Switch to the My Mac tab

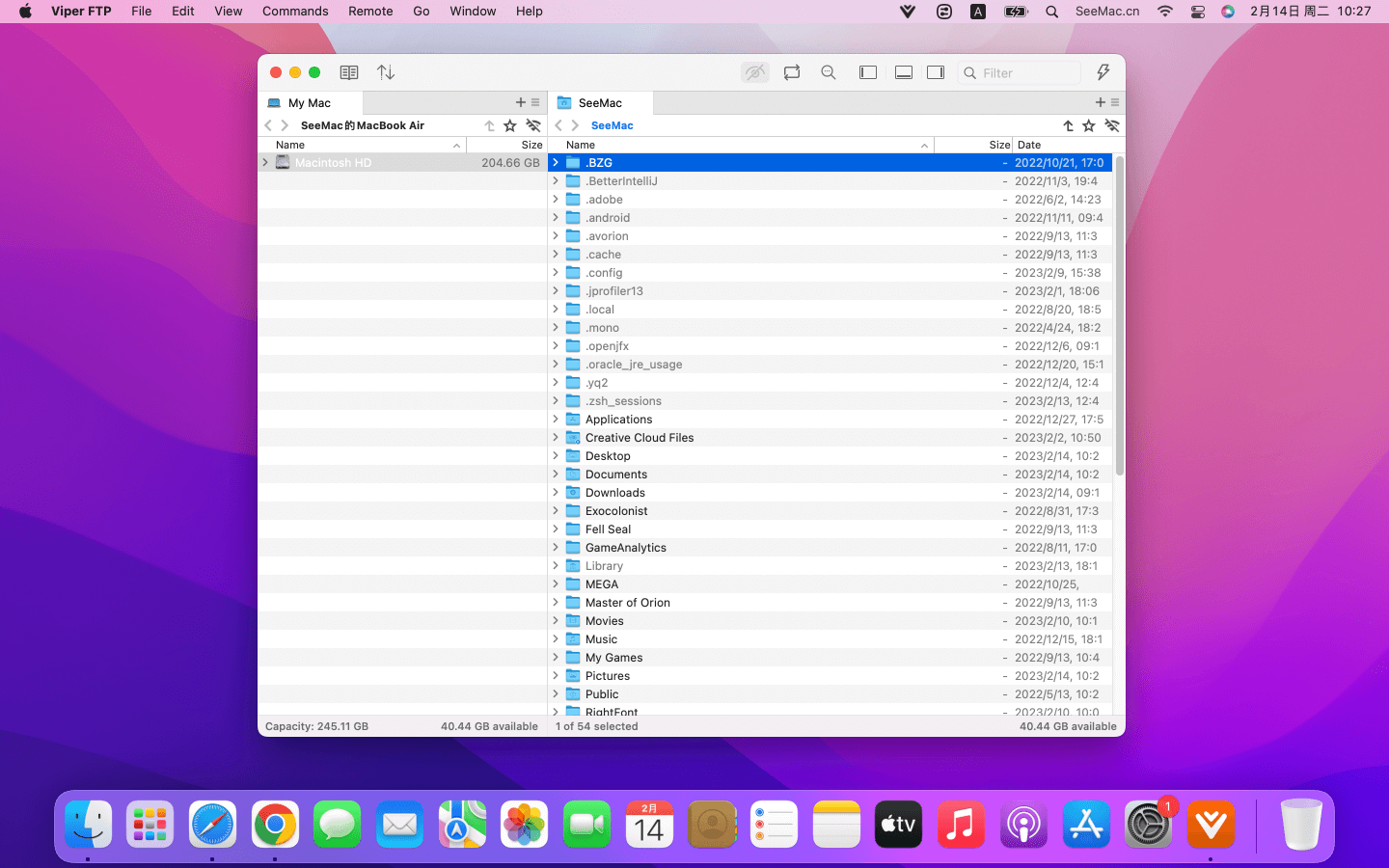pyautogui.click(x=310, y=103)
